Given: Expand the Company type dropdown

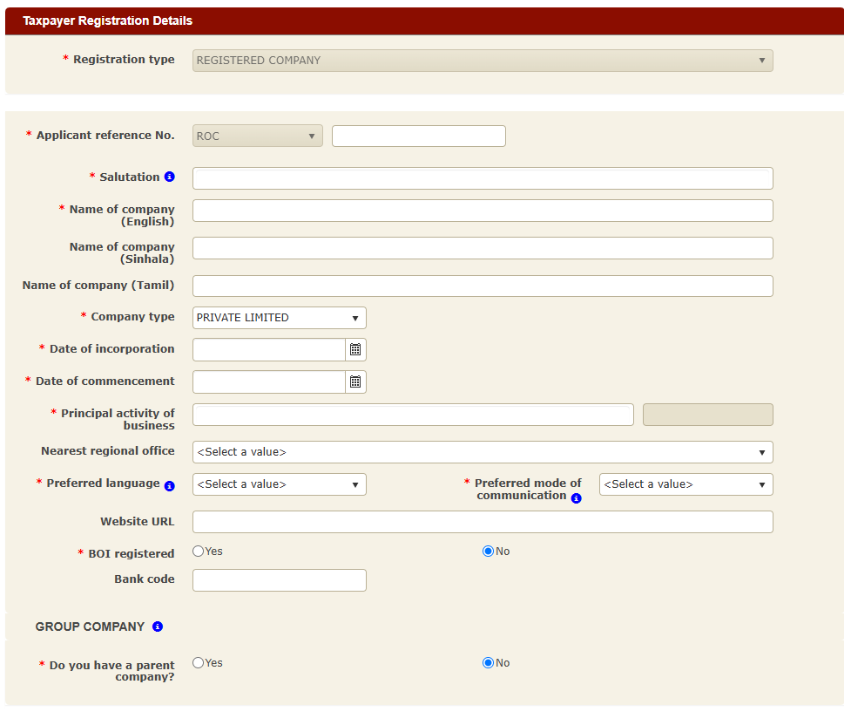Looking at the screenshot, I should pos(279,318).
